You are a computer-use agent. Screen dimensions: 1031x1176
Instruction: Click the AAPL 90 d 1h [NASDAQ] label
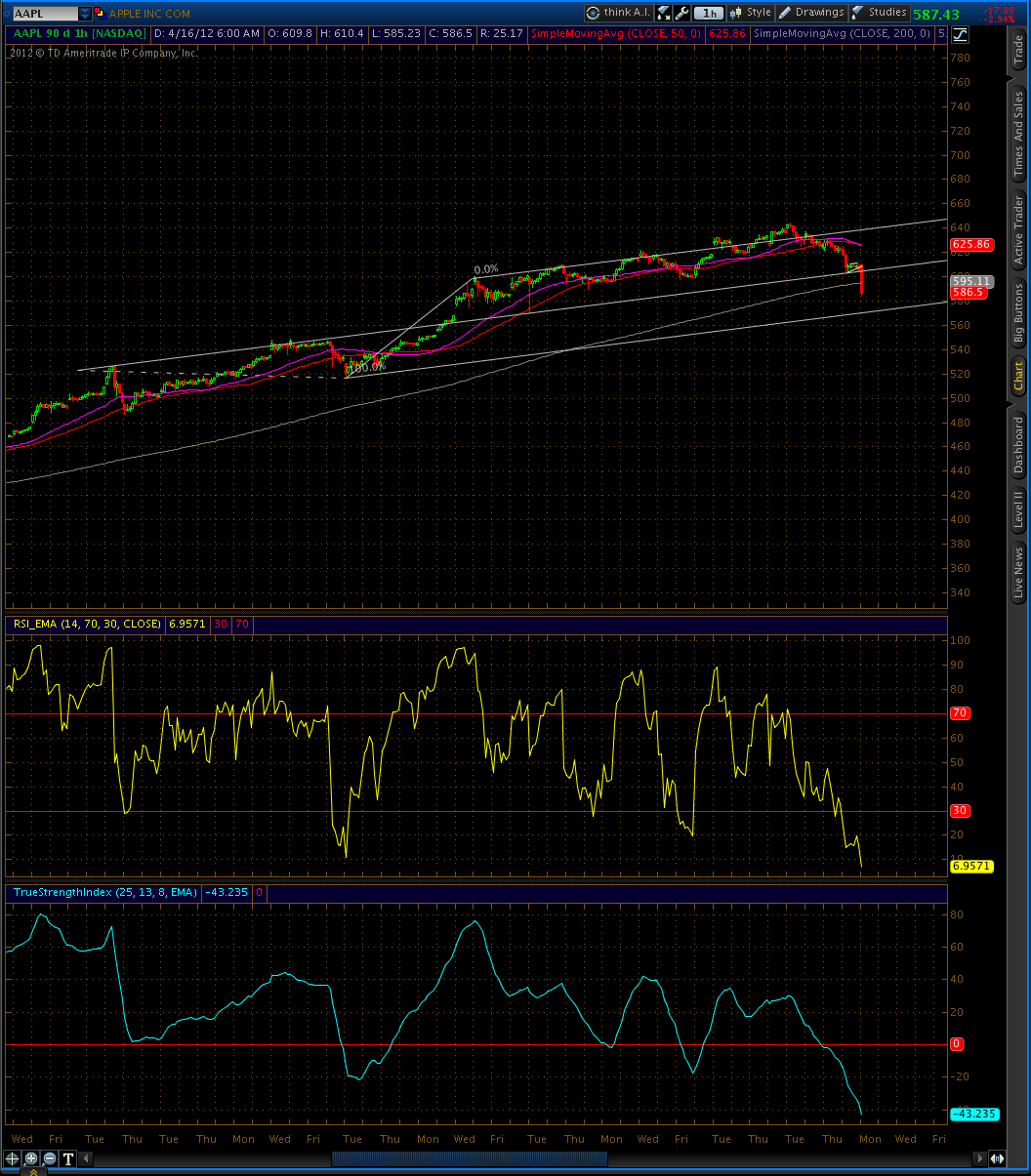coord(79,33)
